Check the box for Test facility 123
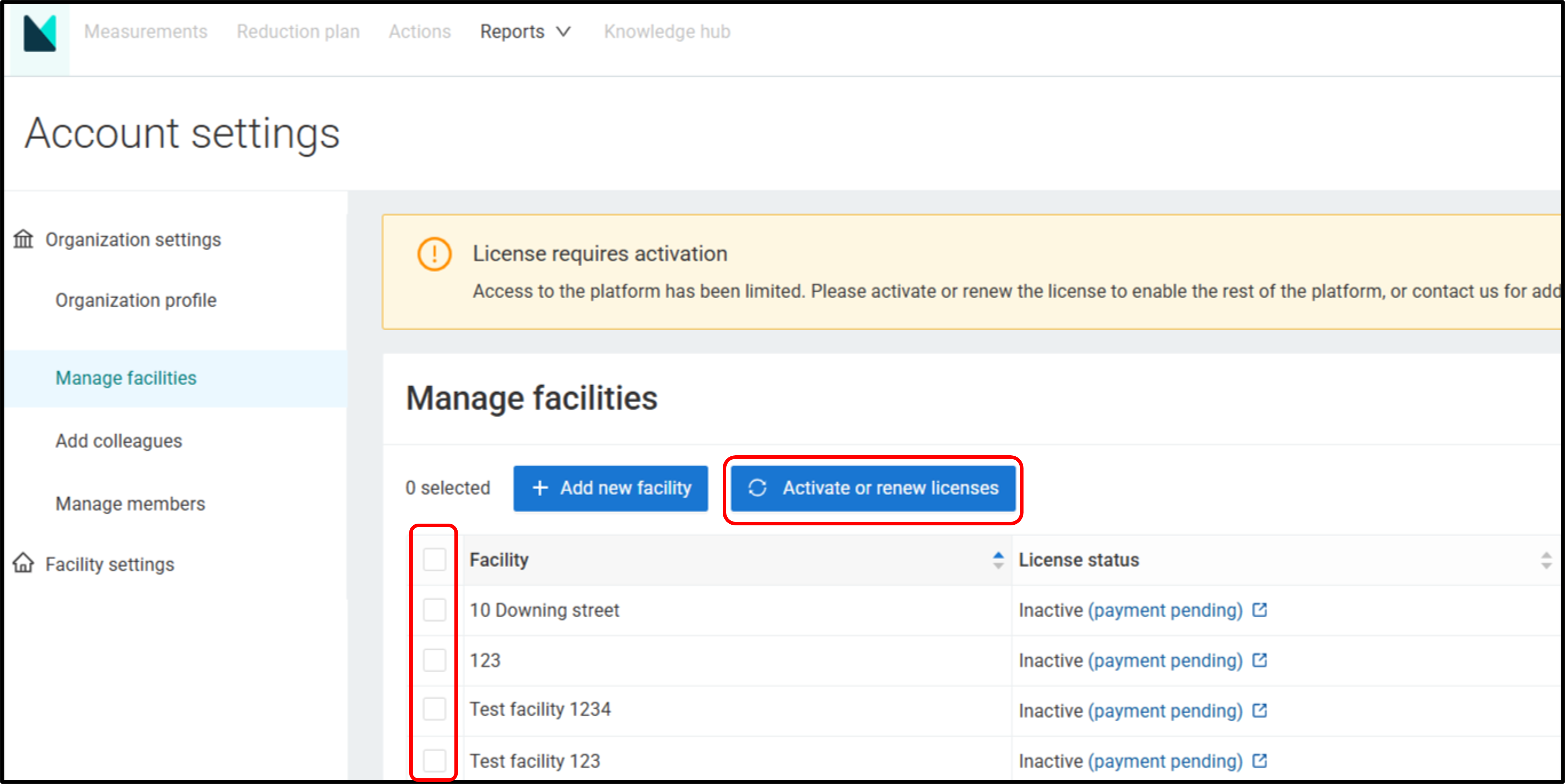1565x784 pixels. click(434, 760)
